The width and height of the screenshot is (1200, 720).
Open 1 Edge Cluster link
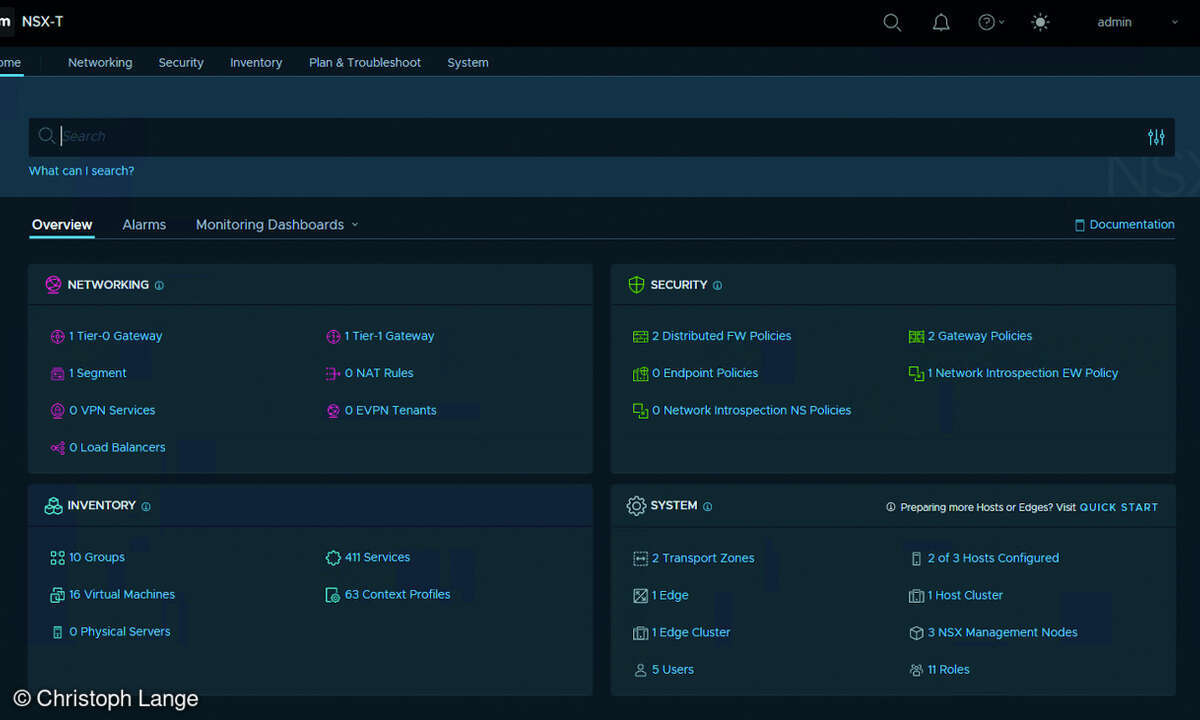[x=691, y=632]
